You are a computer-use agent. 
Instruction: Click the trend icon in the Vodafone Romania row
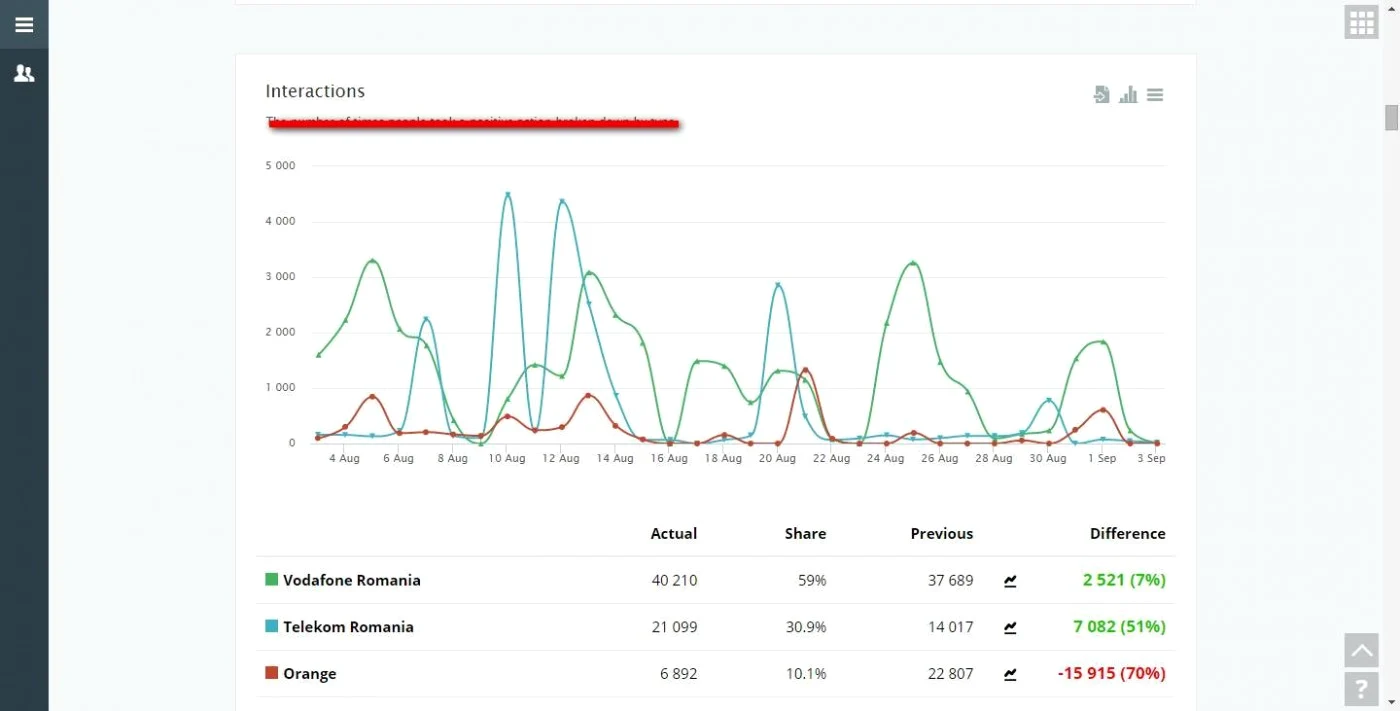[x=1010, y=581]
